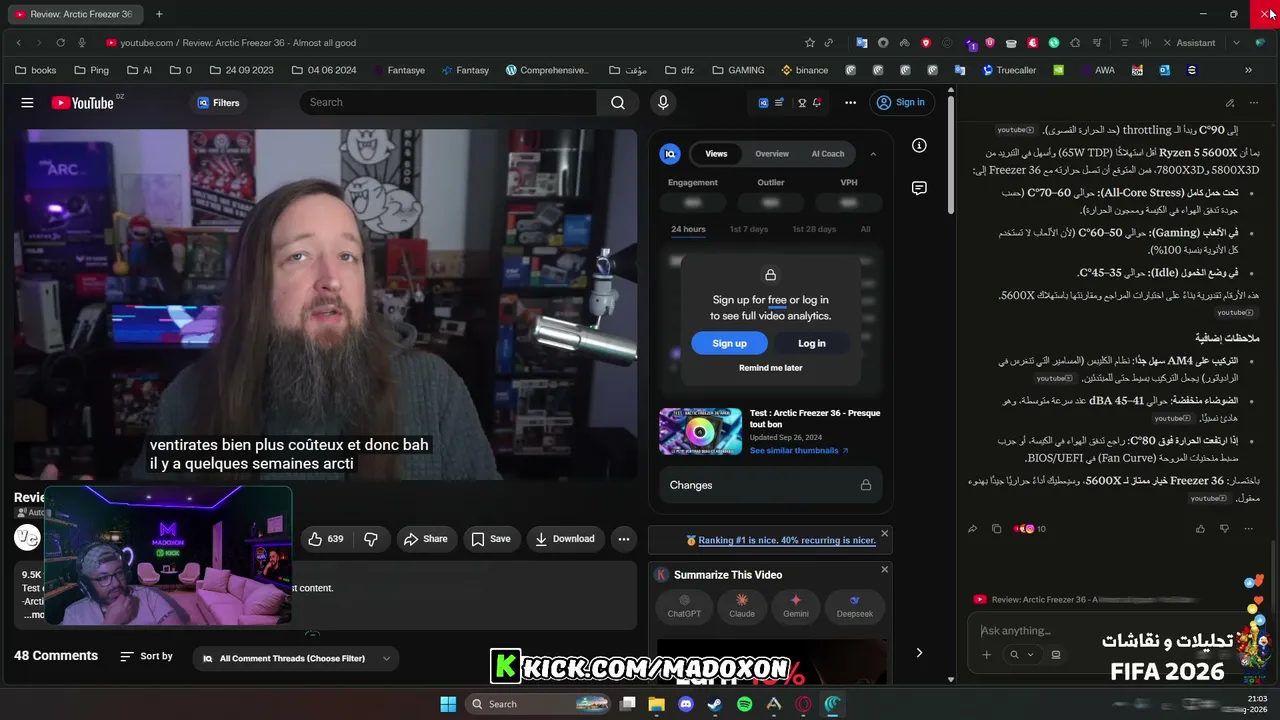Switch to the AI Coach tab
The width and height of the screenshot is (1280, 720).
(828, 154)
